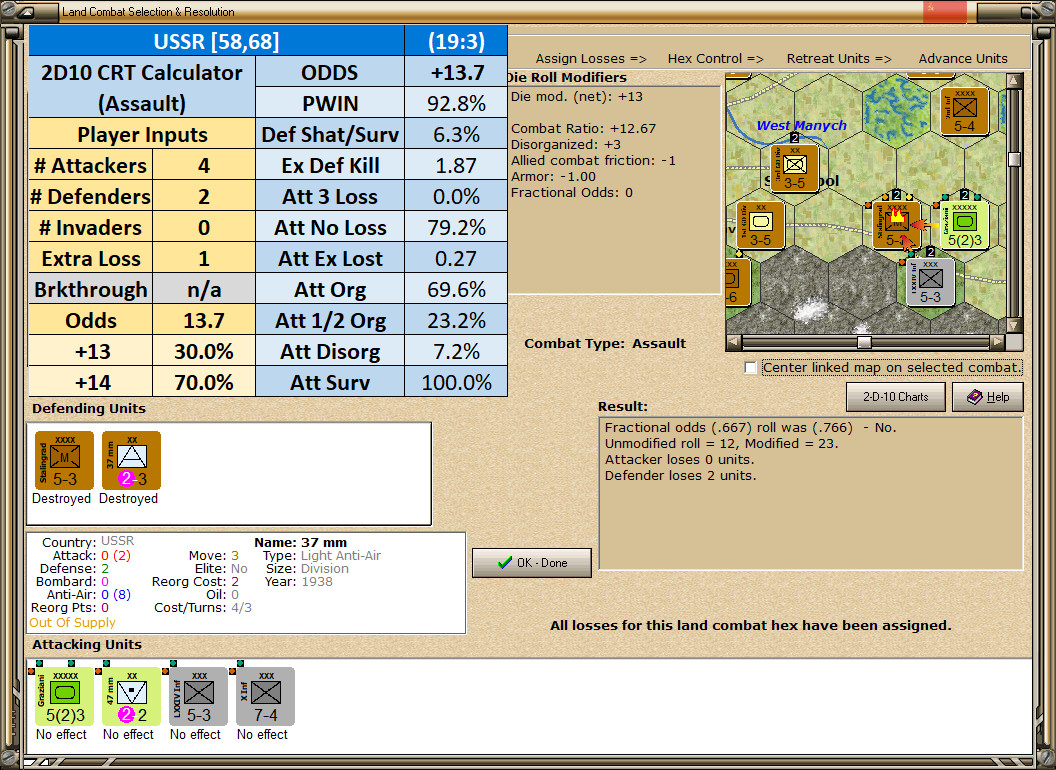Click mini-map scroll up arrow
1056x770 pixels.
(x=1014, y=81)
